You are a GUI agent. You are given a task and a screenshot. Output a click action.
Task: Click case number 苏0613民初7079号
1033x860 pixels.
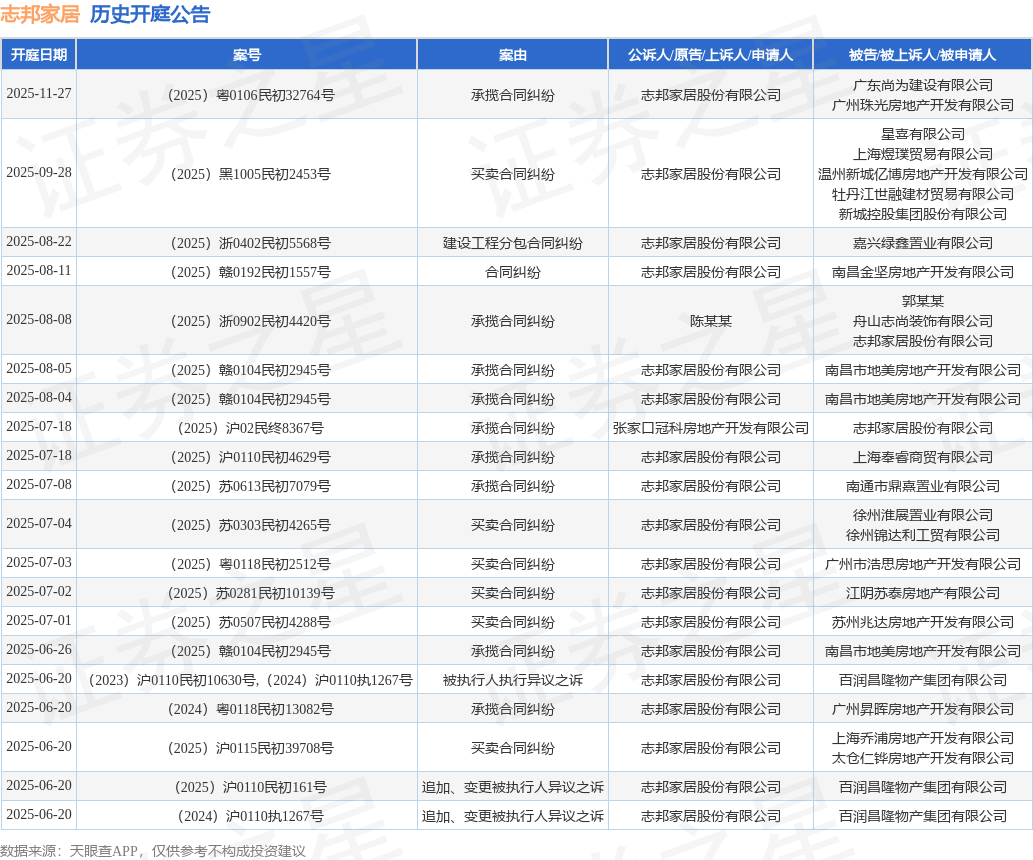250,486
